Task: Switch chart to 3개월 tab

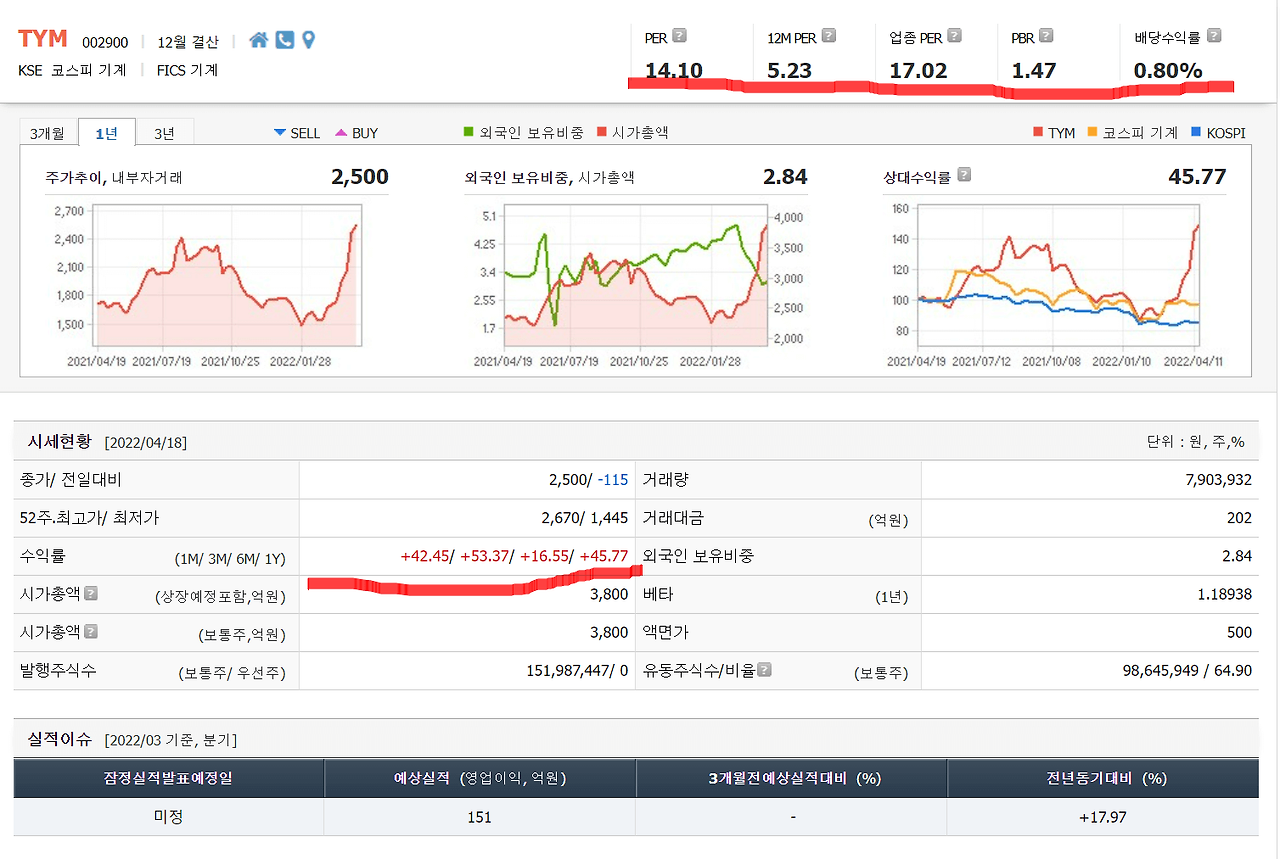Action: click(47, 132)
